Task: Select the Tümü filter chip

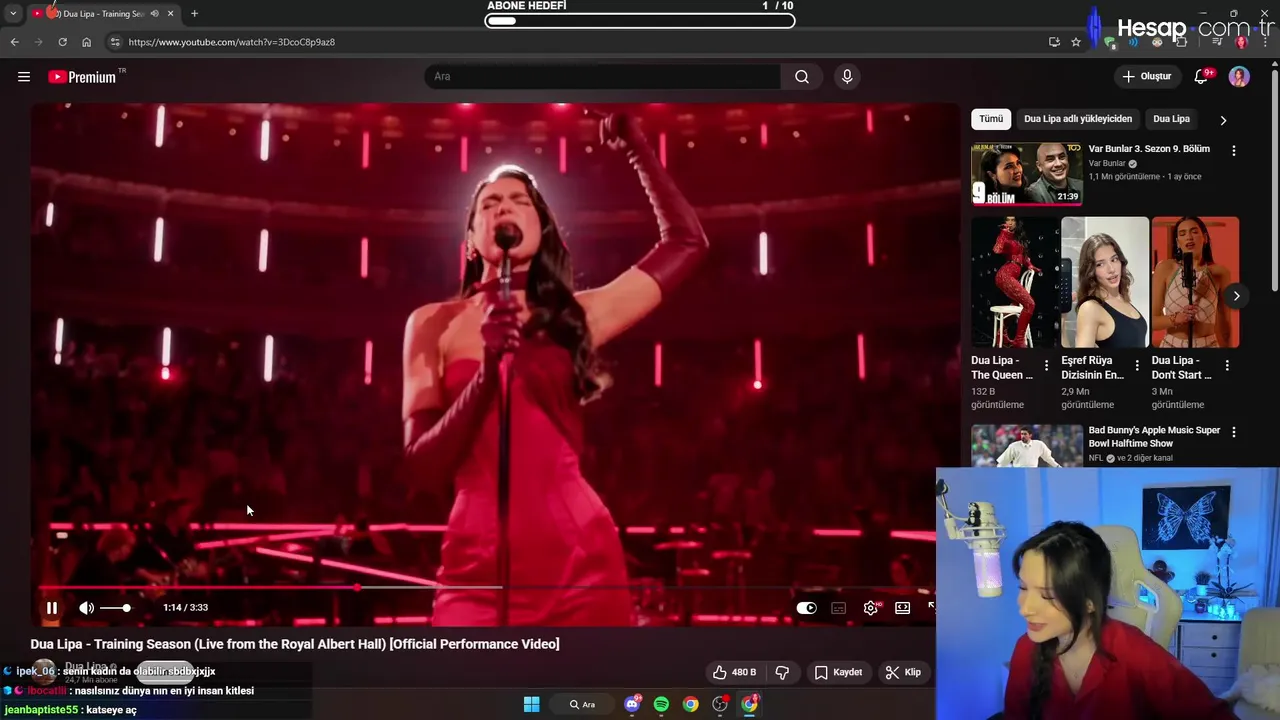Action: [991, 119]
